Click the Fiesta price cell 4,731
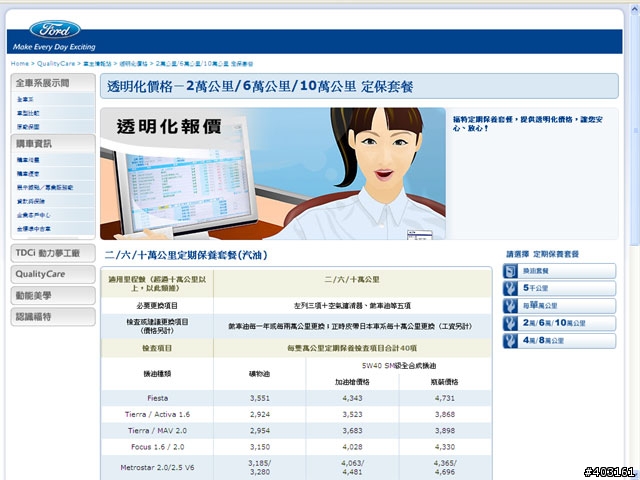The height and width of the screenshot is (480, 640). point(445,398)
